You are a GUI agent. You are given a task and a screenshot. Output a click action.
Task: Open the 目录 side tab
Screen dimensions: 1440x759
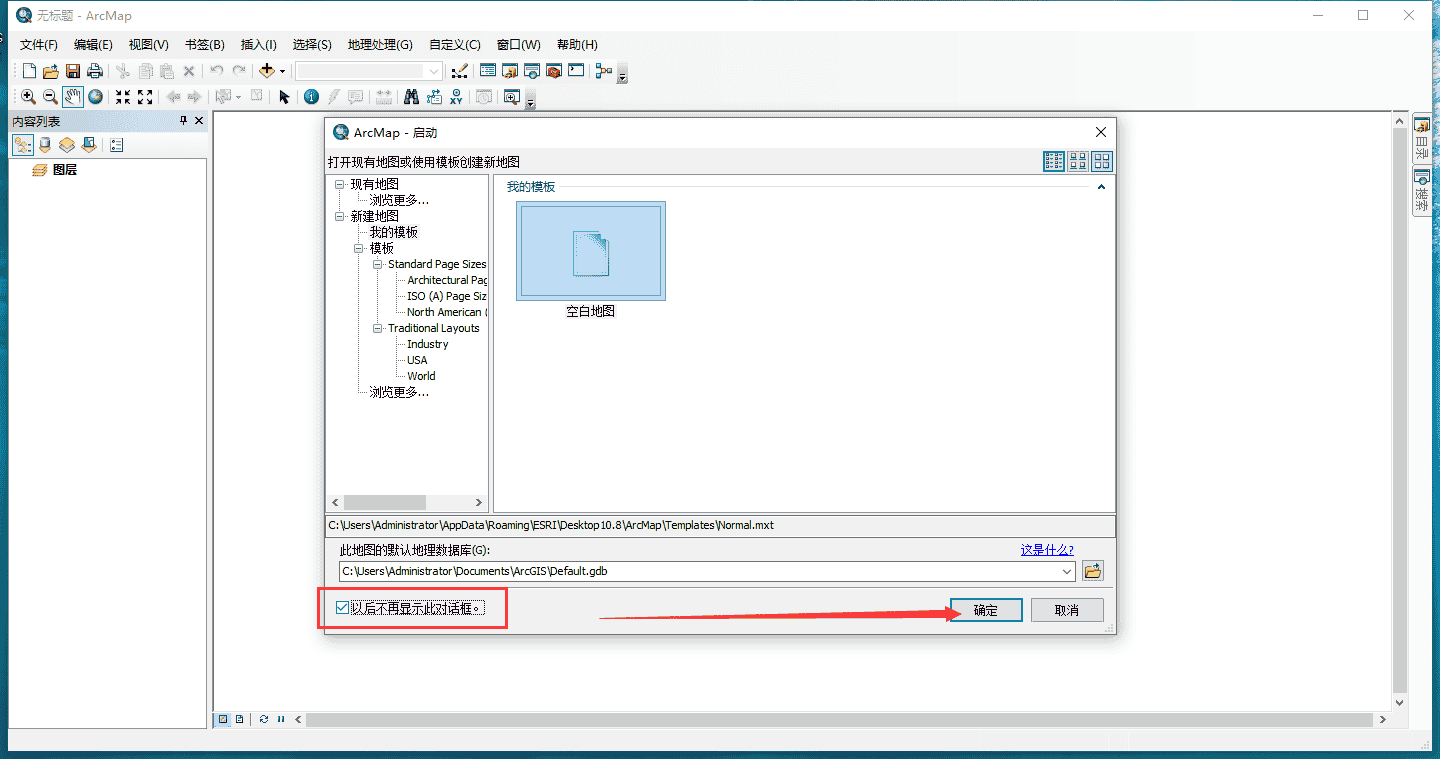(1422, 139)
